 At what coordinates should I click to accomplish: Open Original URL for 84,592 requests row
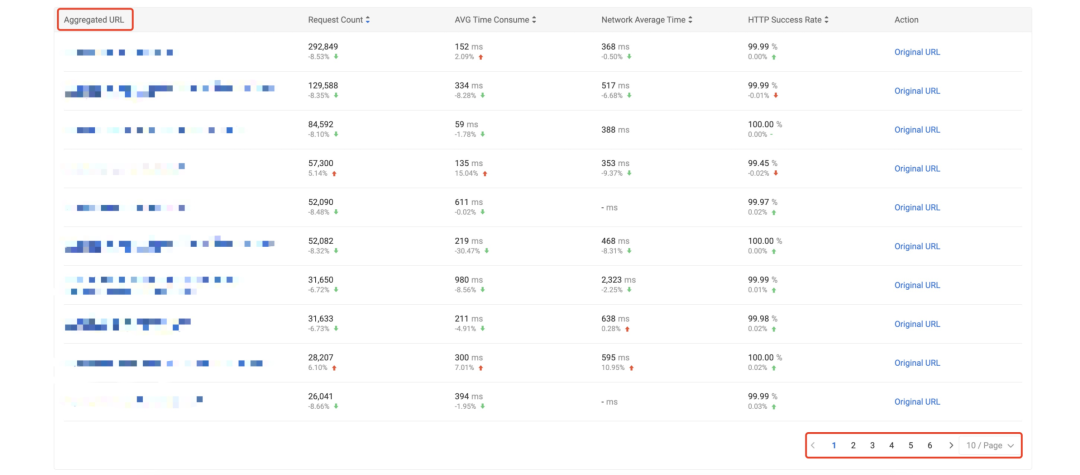917,130
